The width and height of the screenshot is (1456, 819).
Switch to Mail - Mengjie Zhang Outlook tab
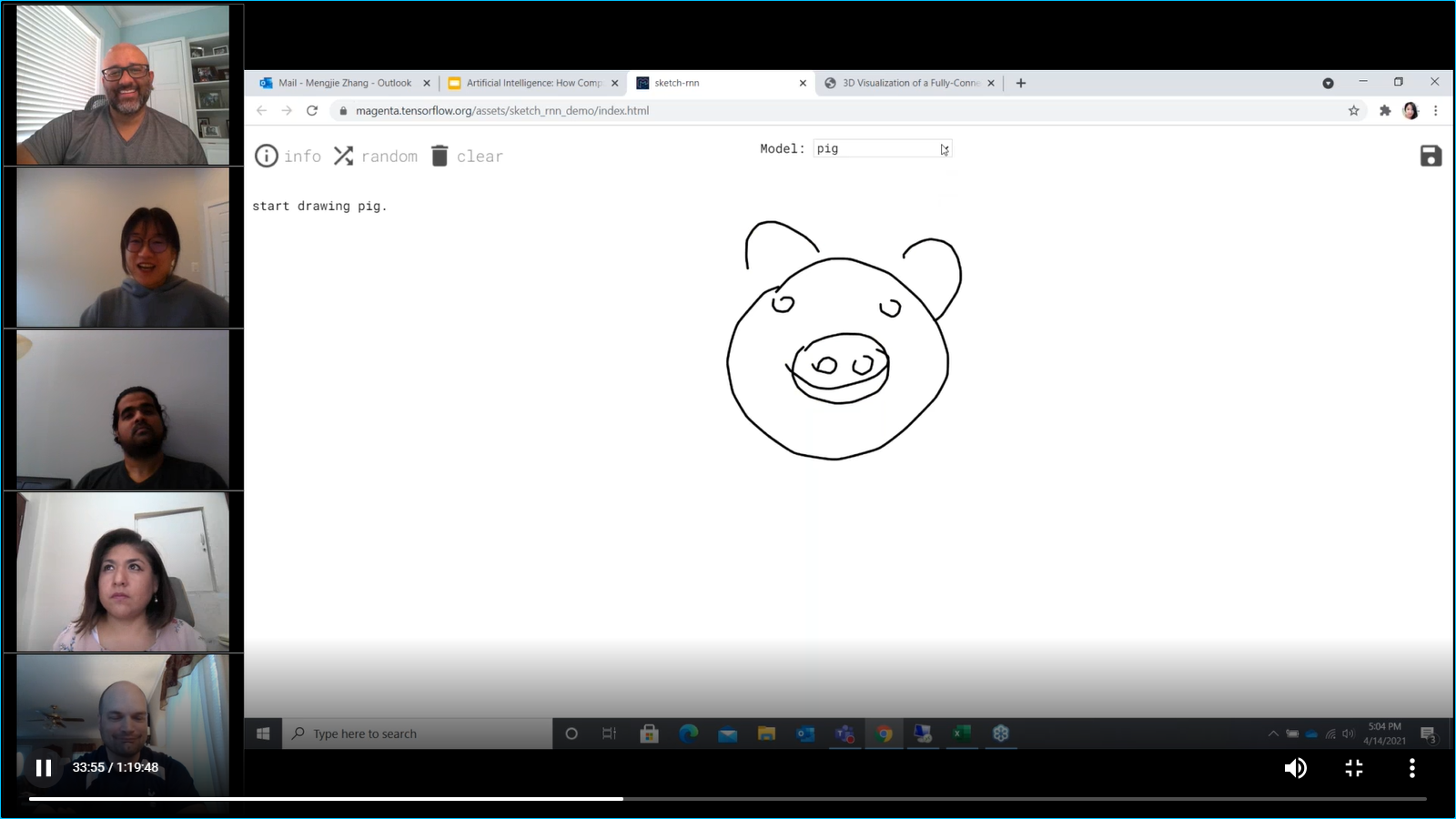pos(343,83)
